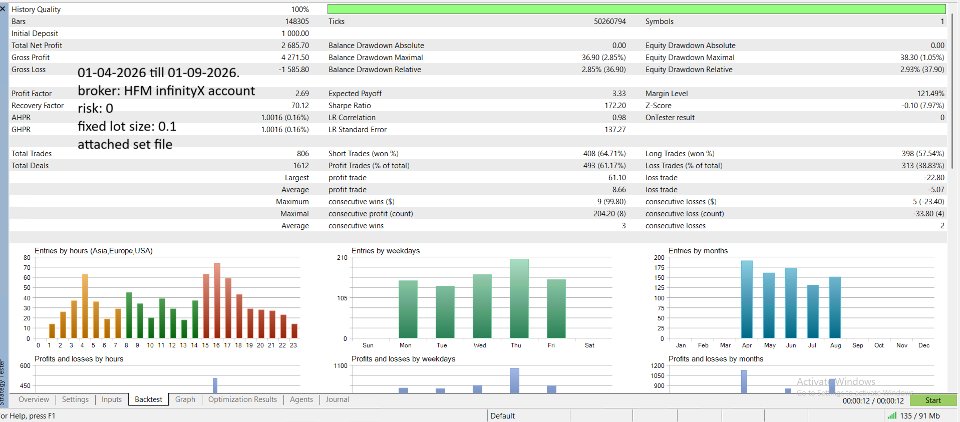The height and width of the screenshot is (422, 960).
Task: Select the Recovery Factor value 70.12
Action: tap(301, 105)
